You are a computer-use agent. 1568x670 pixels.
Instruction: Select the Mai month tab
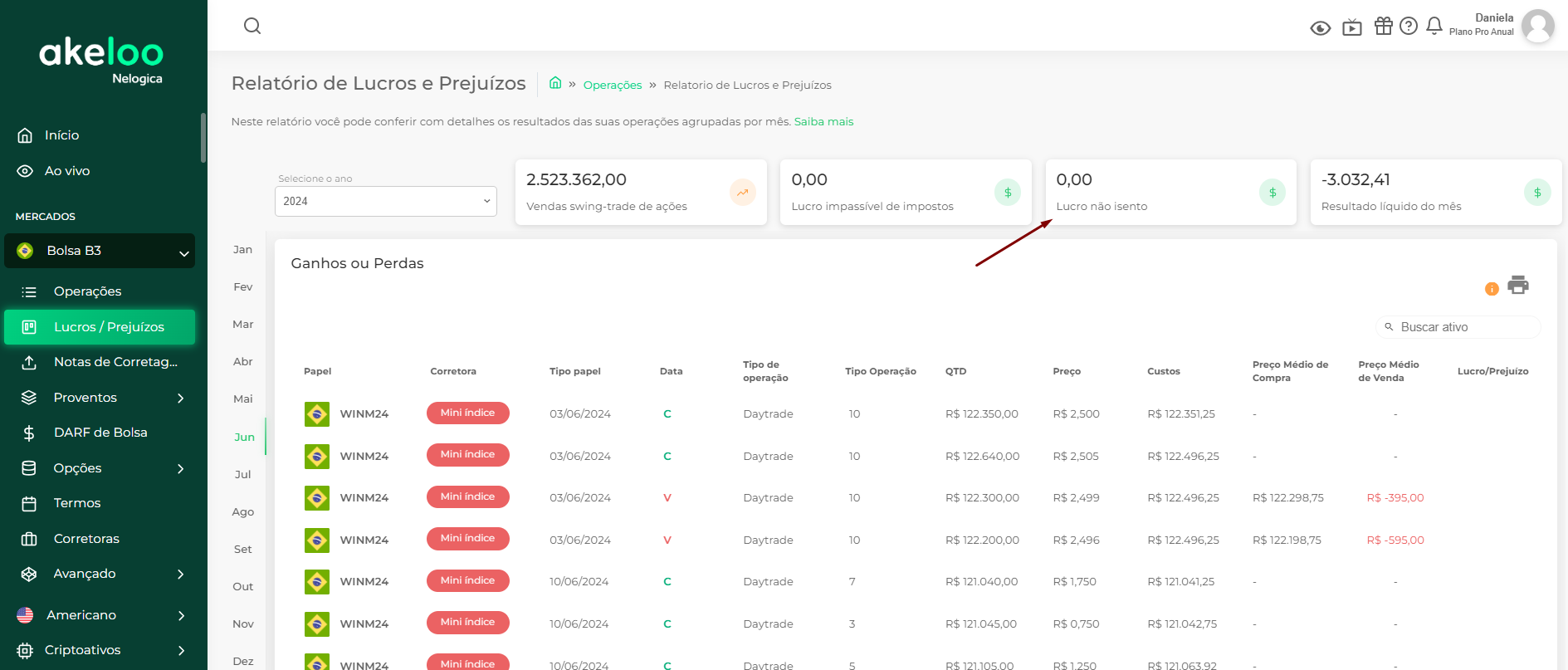(x=242, y=399)
